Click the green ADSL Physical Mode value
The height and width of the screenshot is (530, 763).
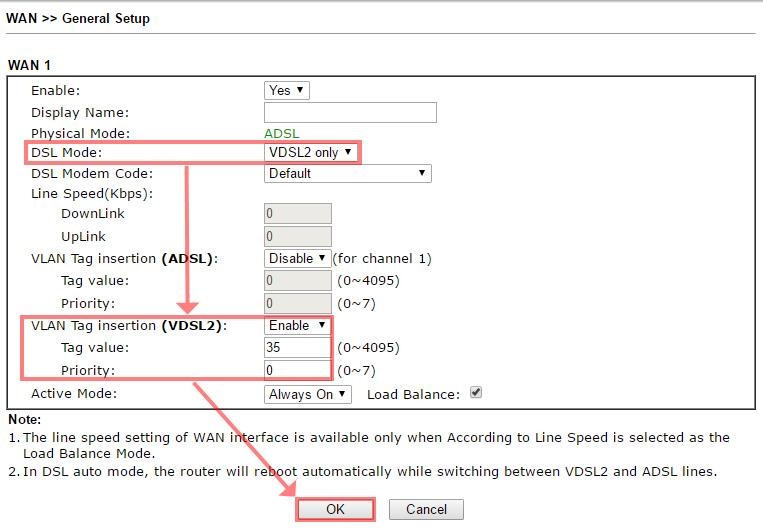point(281,133)
